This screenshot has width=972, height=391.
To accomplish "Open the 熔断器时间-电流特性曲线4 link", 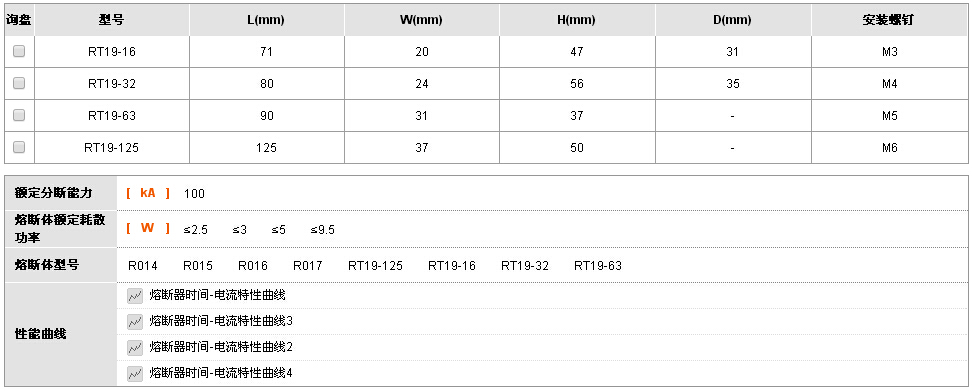I will coord(221,374).
